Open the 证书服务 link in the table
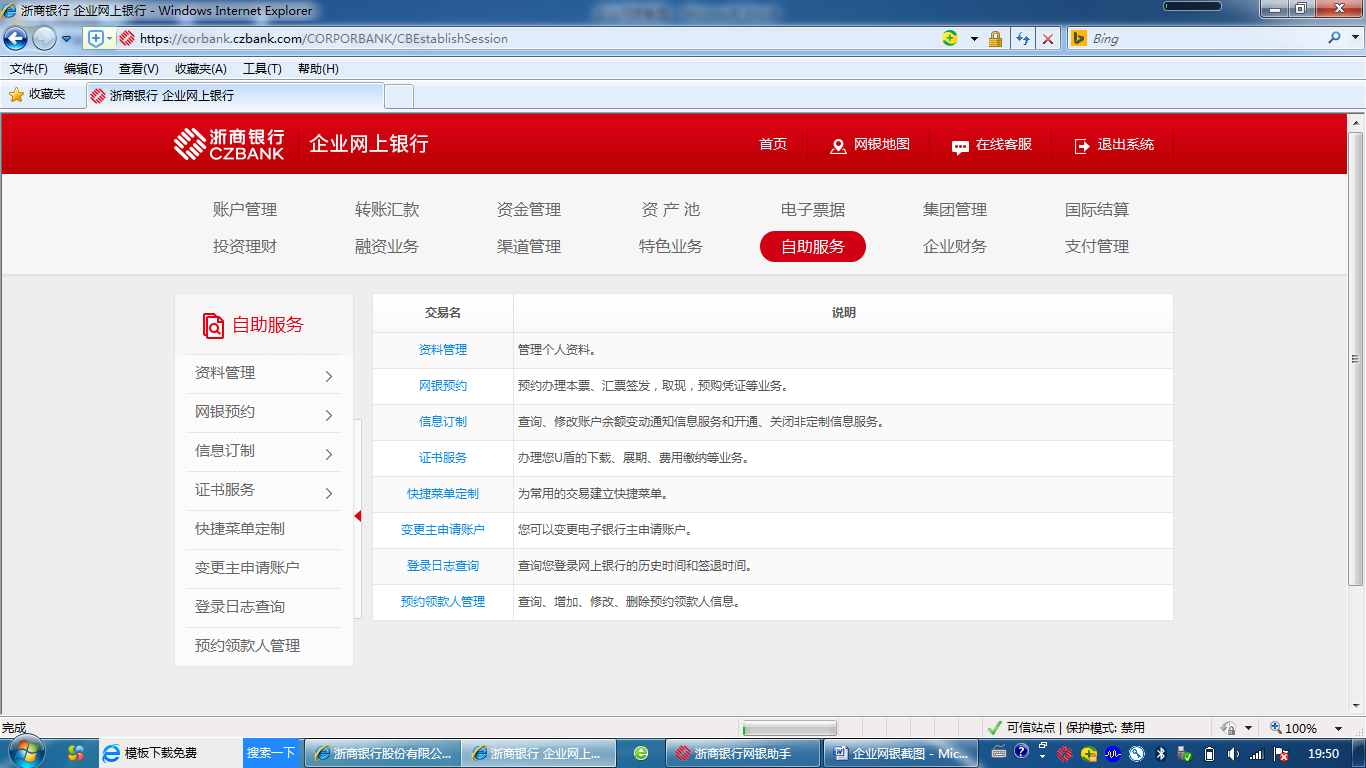This screenshot has width=1366, height=768. (443, 458)
